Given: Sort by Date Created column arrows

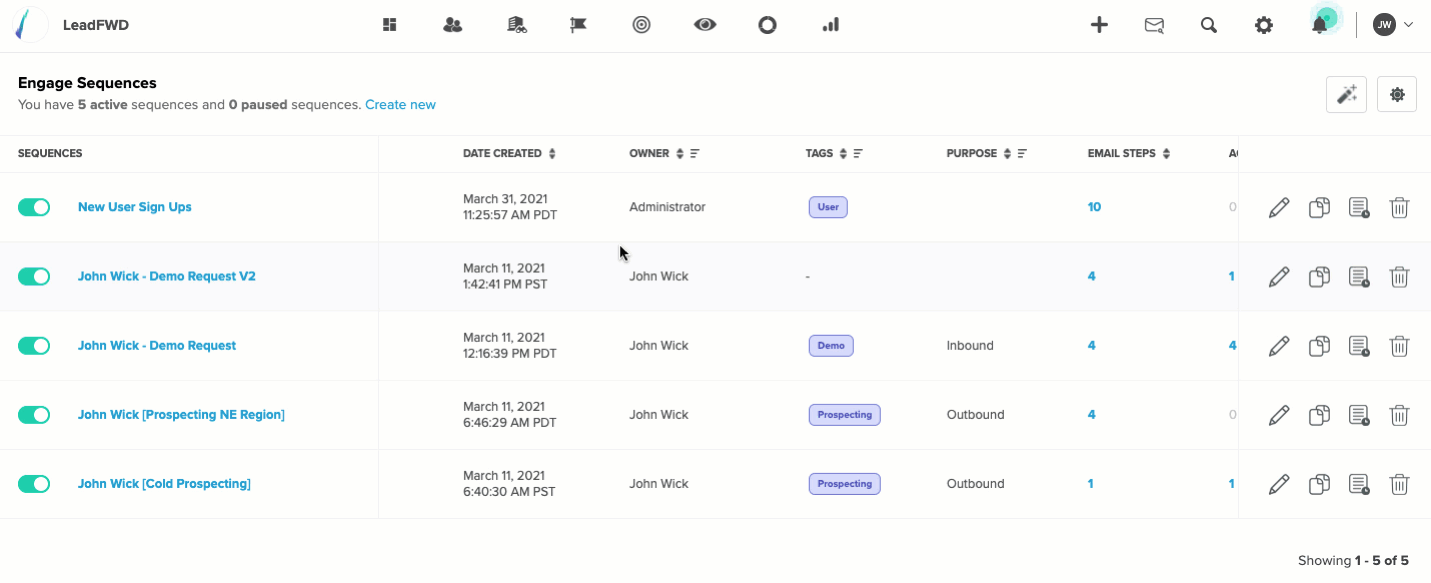Looking at the screenshot, I should [552, 154].
